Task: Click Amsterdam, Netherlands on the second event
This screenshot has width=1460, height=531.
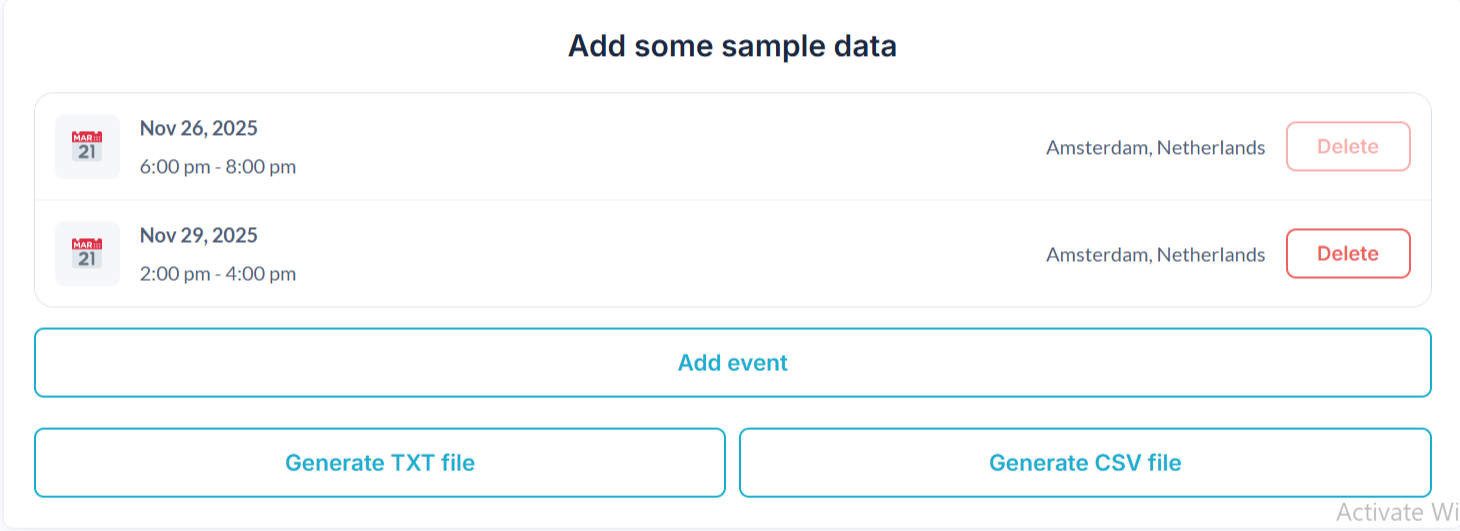Action: click(x=1155, y=255)
